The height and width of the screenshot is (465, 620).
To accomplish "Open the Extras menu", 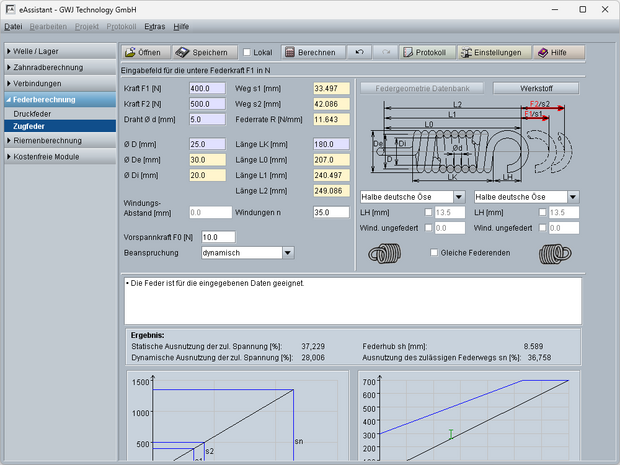I will point(155,25).
